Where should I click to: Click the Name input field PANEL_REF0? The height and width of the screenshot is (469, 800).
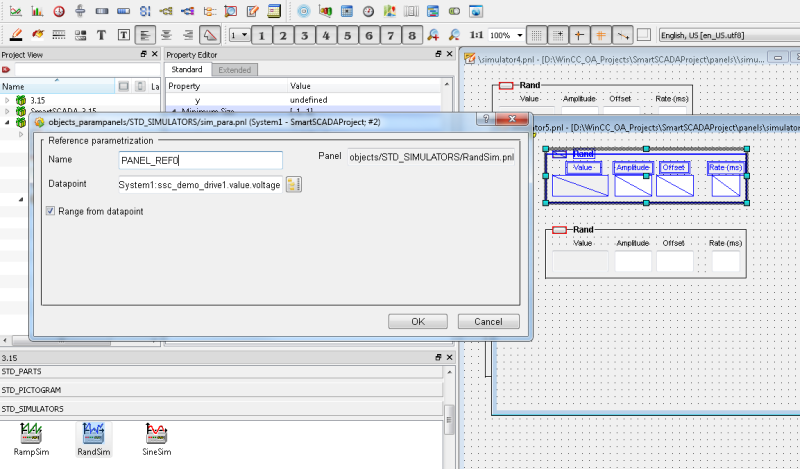pyautogui.click(x=199, y=159)
